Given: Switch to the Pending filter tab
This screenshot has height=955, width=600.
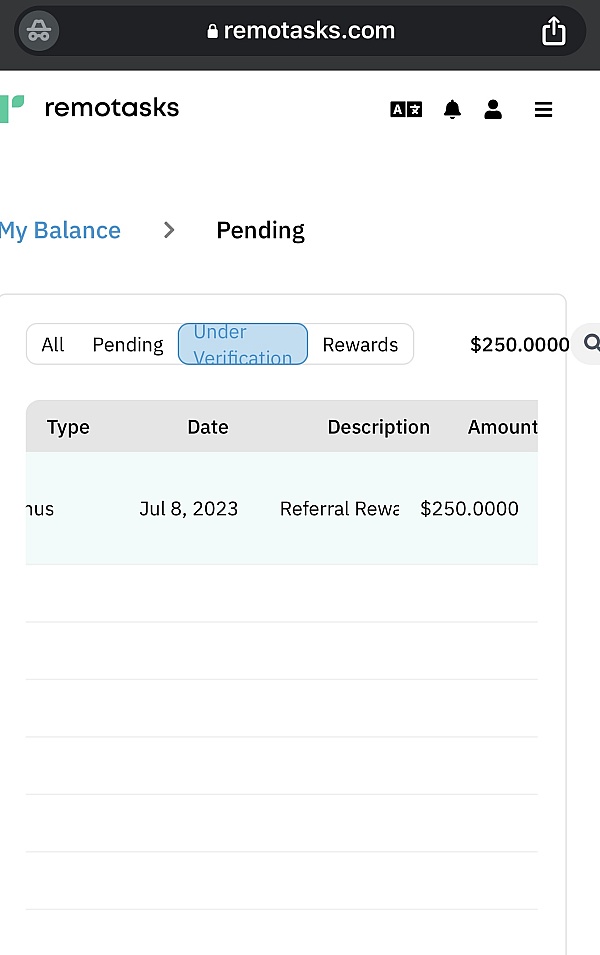Looking at the screenshot, I should tap(128, 345).
